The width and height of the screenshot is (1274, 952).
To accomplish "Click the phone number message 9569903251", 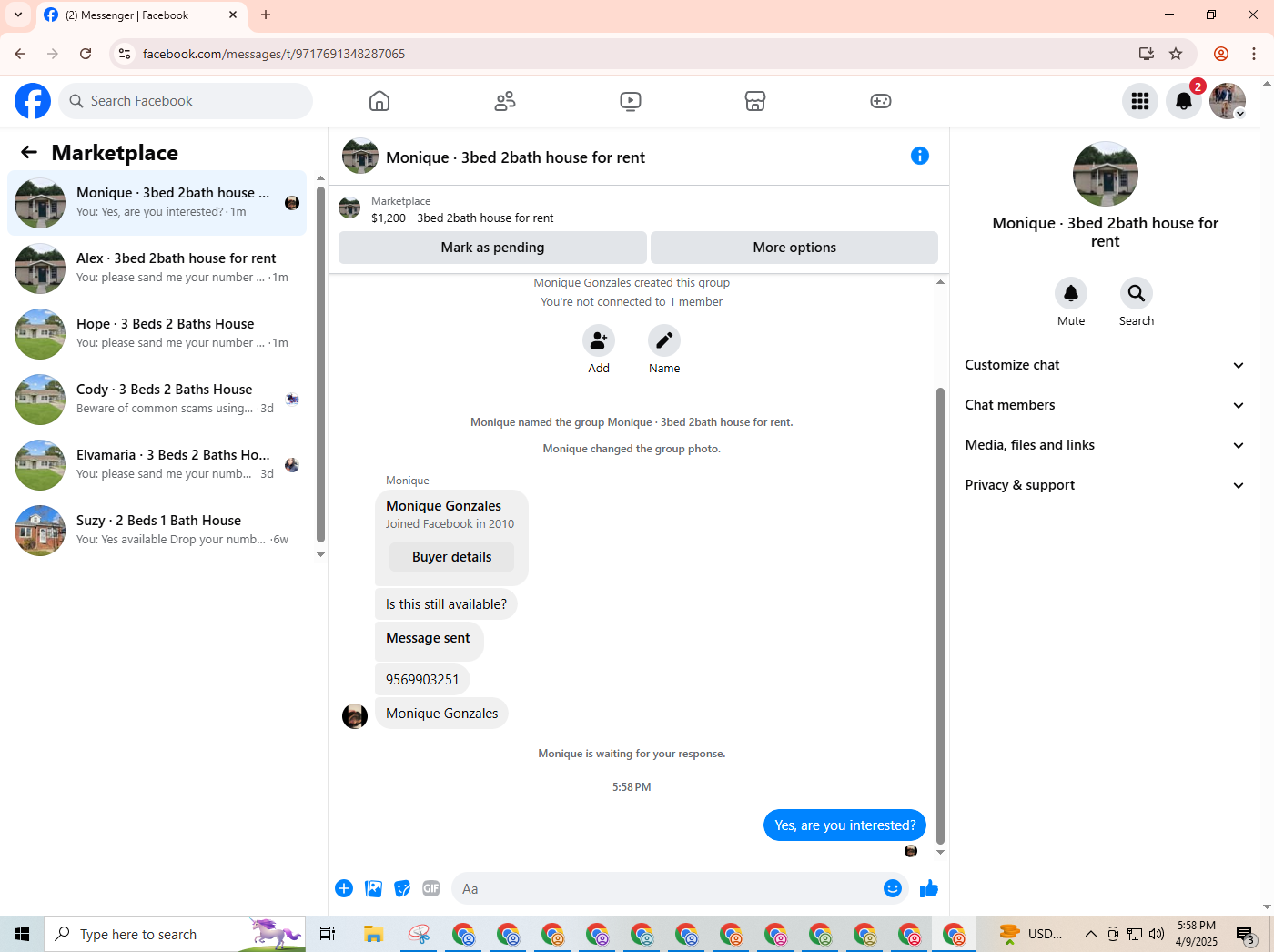I will coord(422,680).
